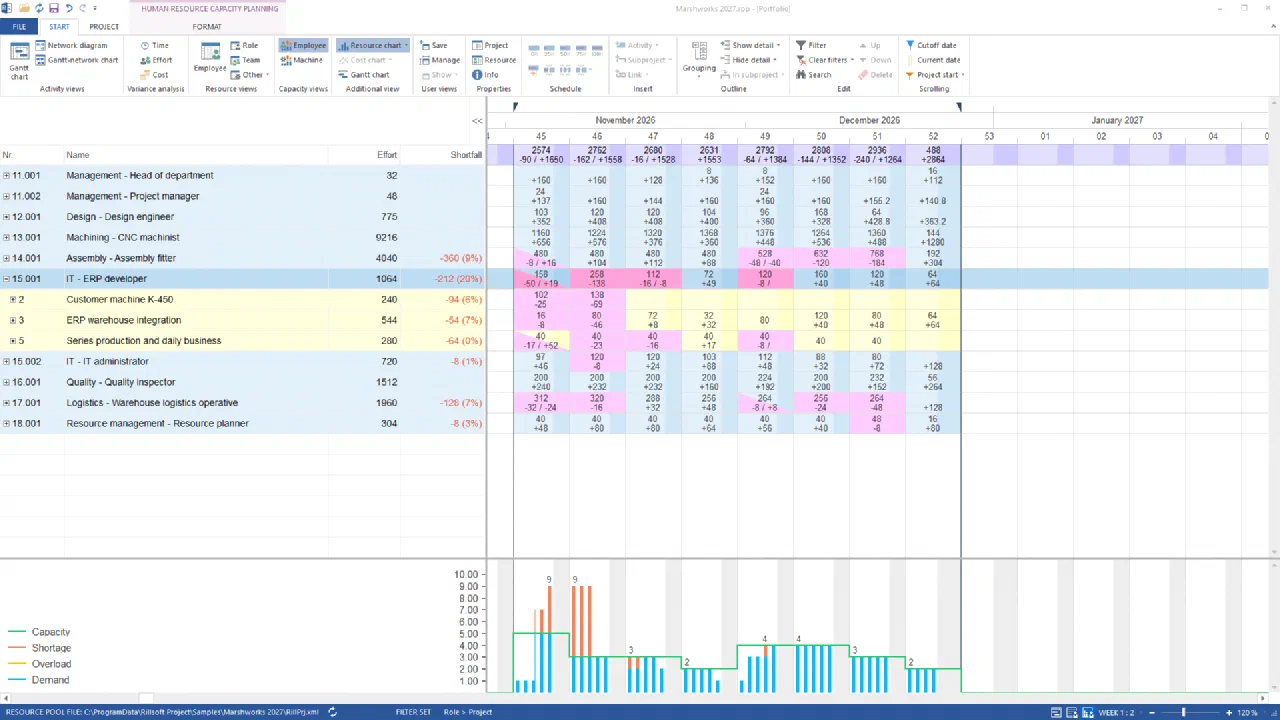
Task: Undo the last action
Action: (x=68, y=8)
